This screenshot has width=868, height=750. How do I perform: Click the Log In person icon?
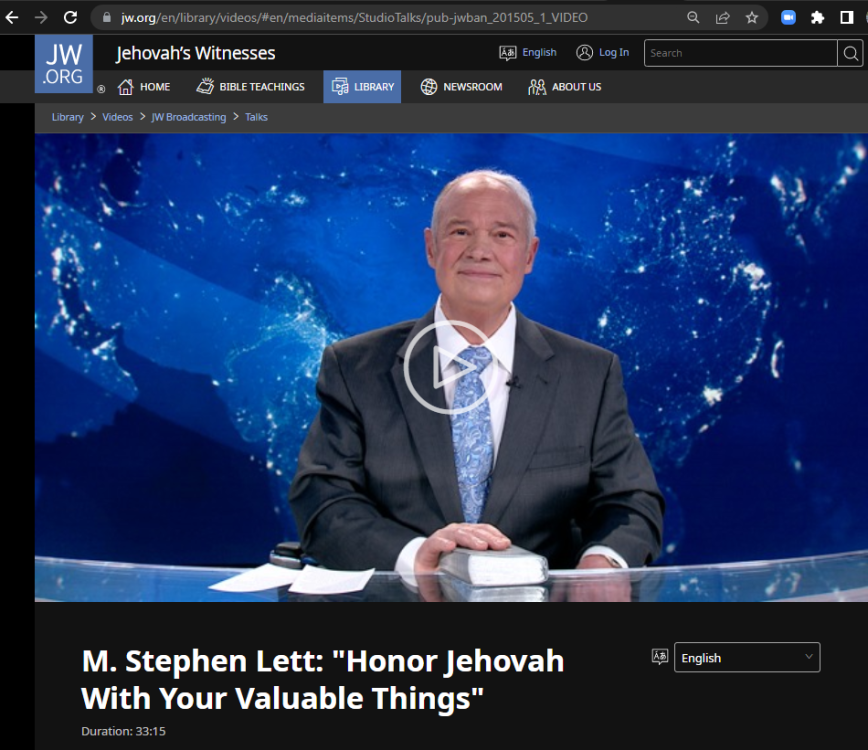pyautogui.click(x=584, y=52)
